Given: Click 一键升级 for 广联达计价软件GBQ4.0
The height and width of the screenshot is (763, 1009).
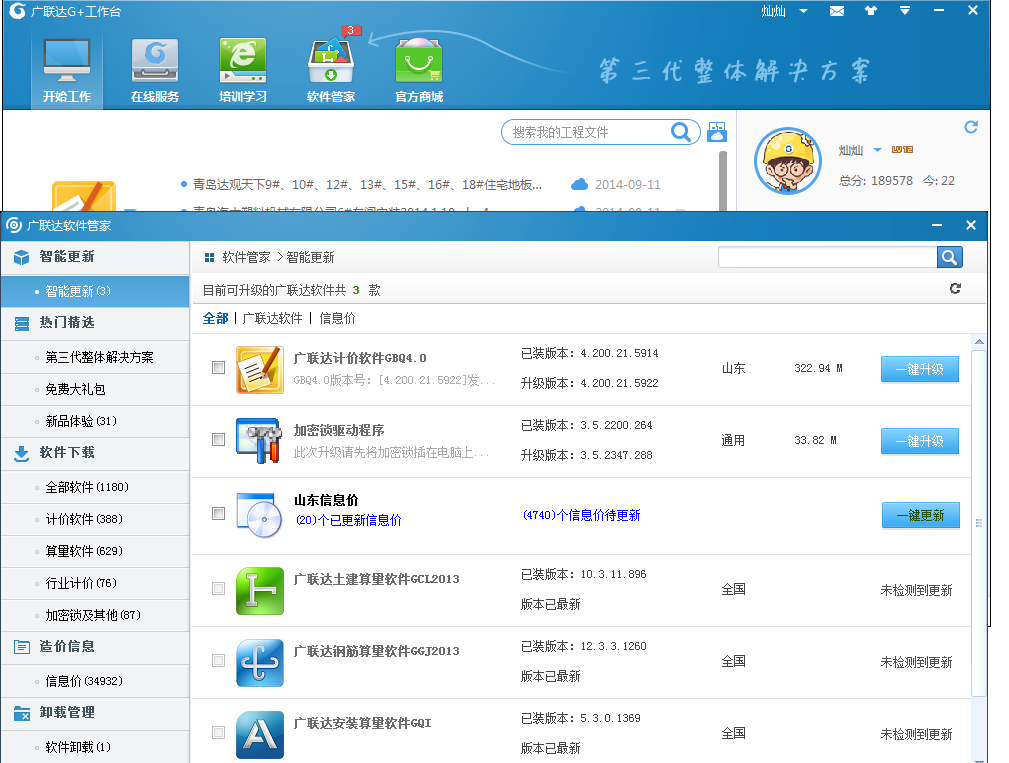Looking at the screenshot, I should coord(919,369).
